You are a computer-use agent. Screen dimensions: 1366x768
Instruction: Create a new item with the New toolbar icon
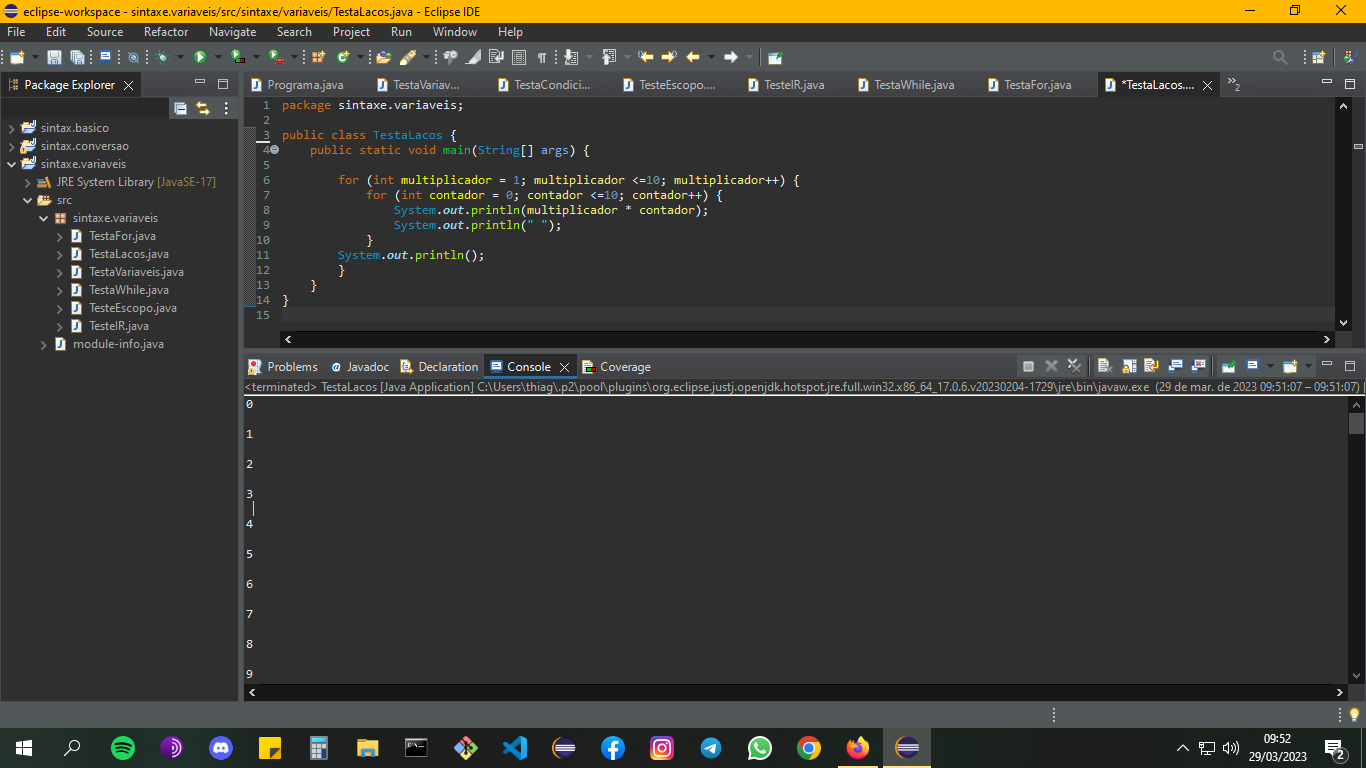[x=17, y=57]
